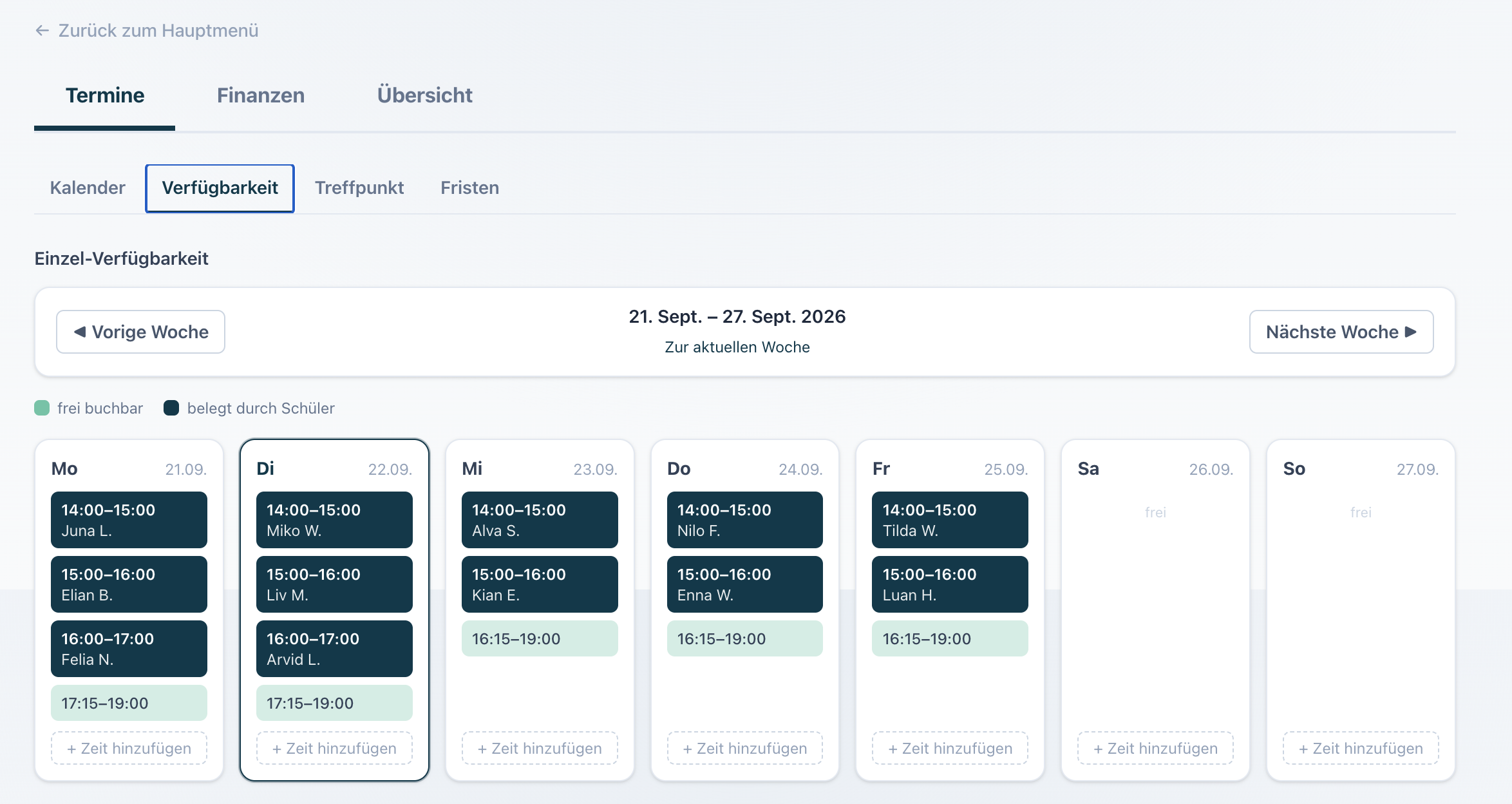Click the Nächste Woche button

[x=1341, y=332]
